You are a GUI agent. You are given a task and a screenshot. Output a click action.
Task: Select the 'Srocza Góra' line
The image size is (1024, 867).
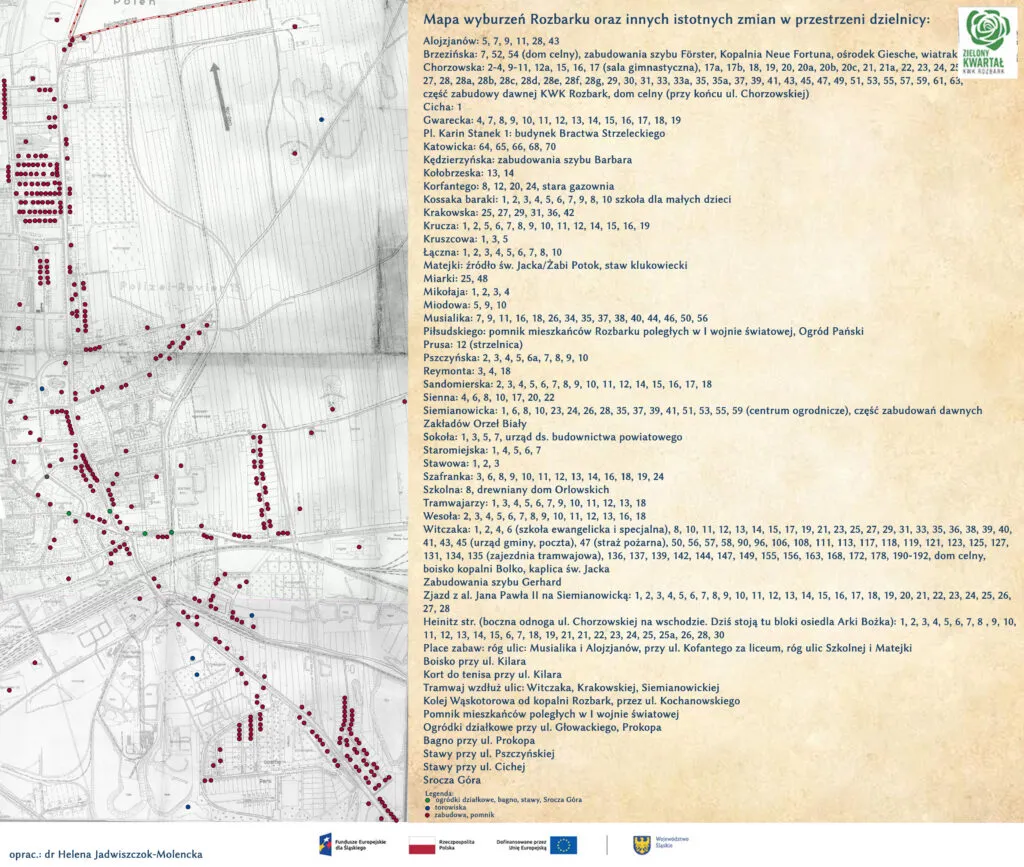(x=452, y=780)
